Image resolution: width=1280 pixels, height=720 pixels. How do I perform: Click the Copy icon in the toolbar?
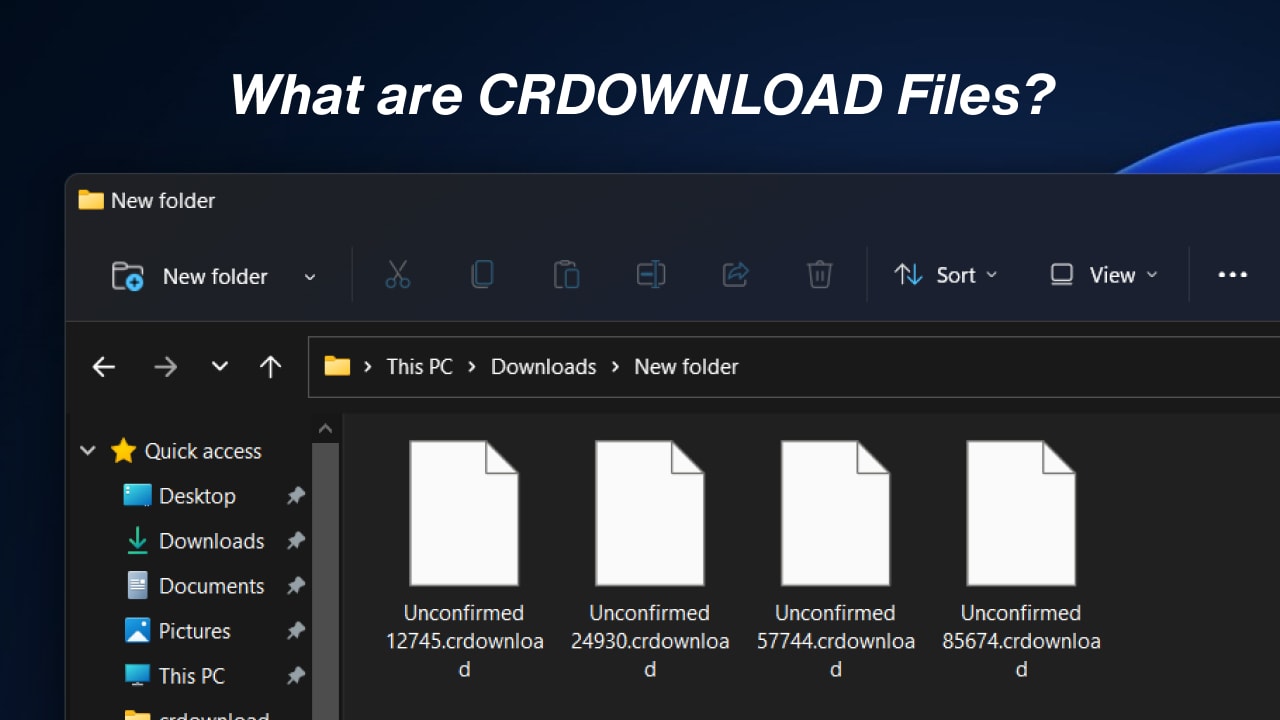coord(482,274)
